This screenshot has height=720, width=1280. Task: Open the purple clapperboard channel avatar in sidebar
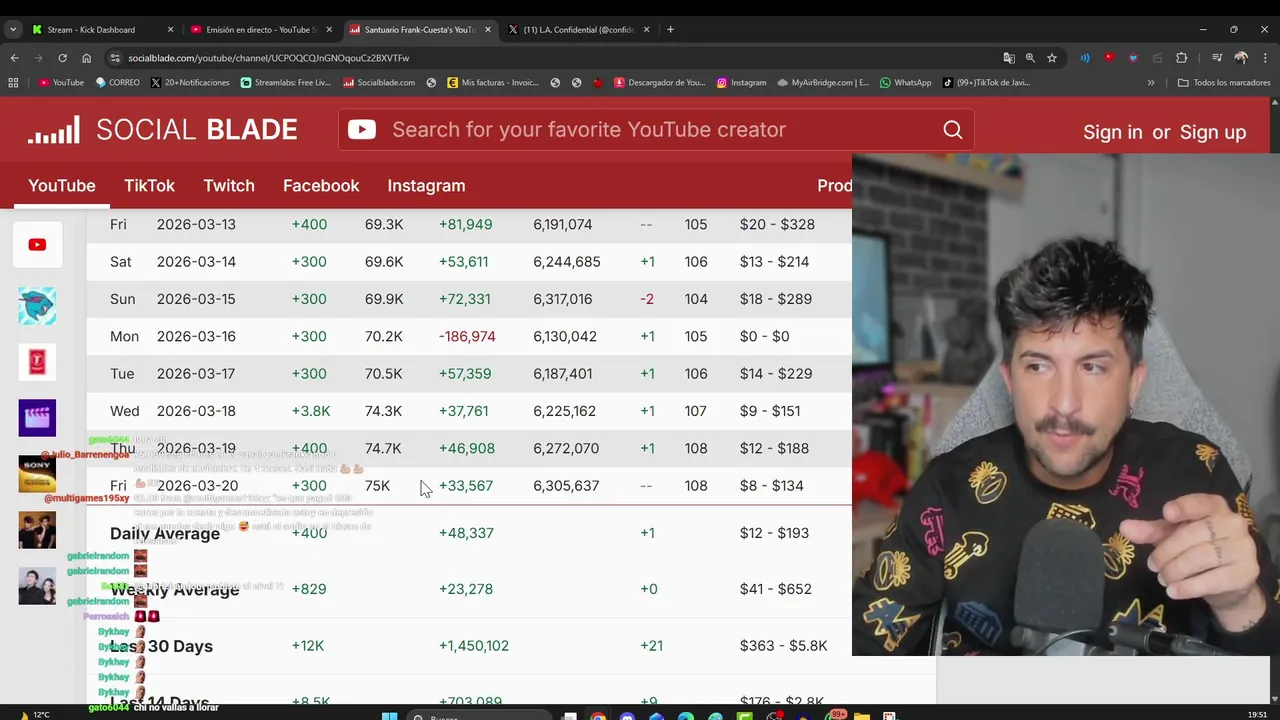[37, 418]
